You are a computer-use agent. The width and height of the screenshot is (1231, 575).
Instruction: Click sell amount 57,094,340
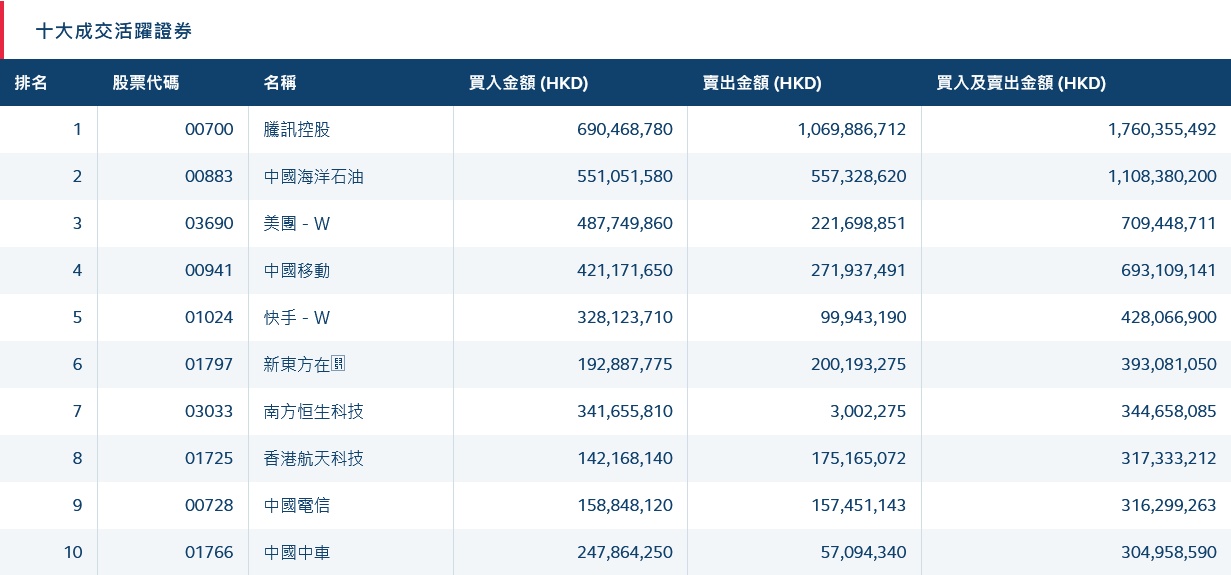tap(863, 552)
